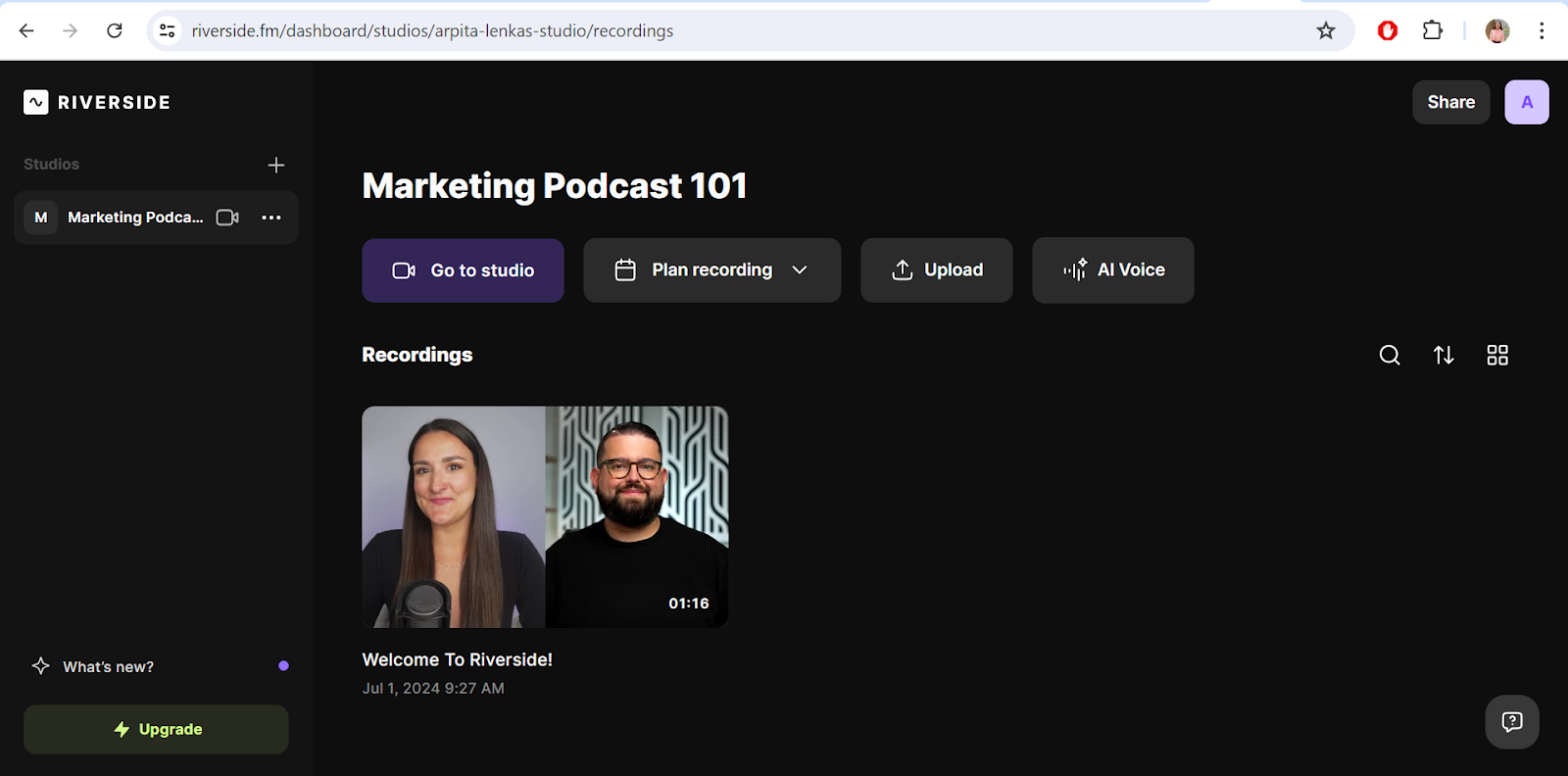
Task: Click the Studios sidebar heading
Action: 52,165
